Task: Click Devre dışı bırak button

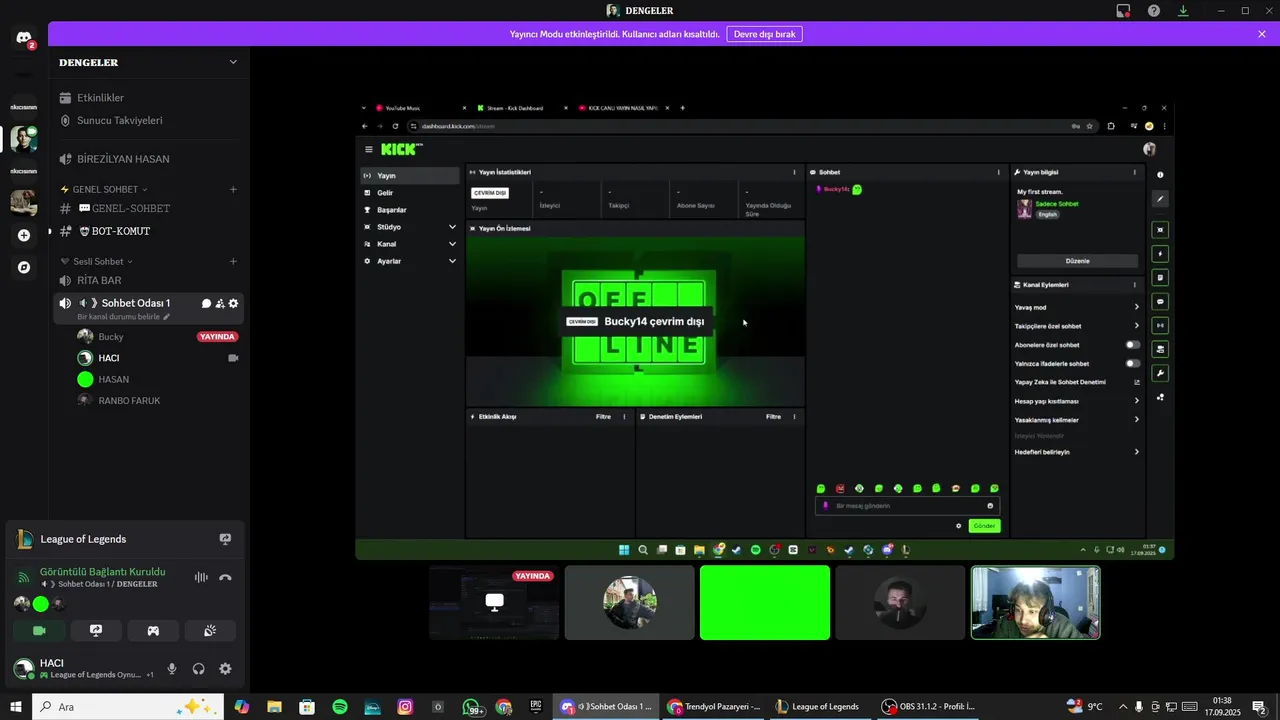Action: pos(764,34)
